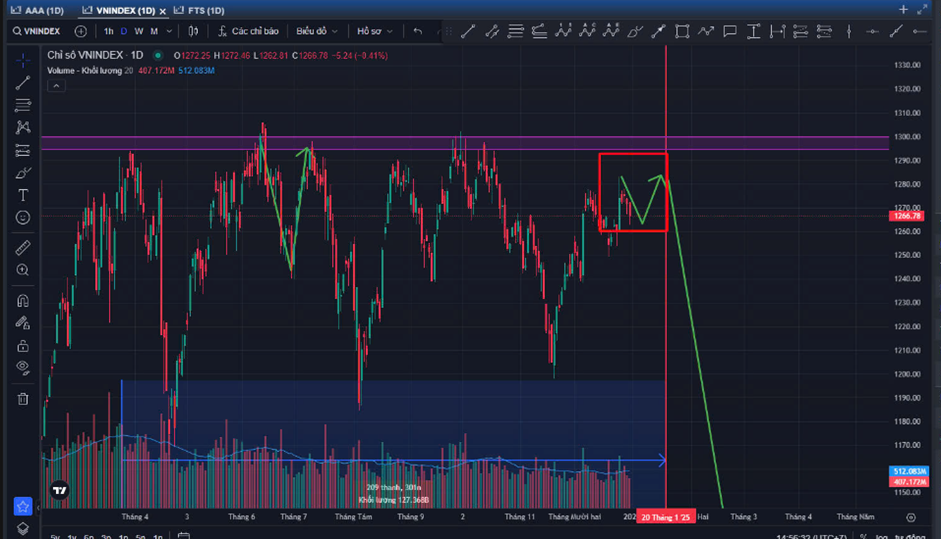
Task: Select the arrow marker tool in top toolbar
Action: [658, 31]
